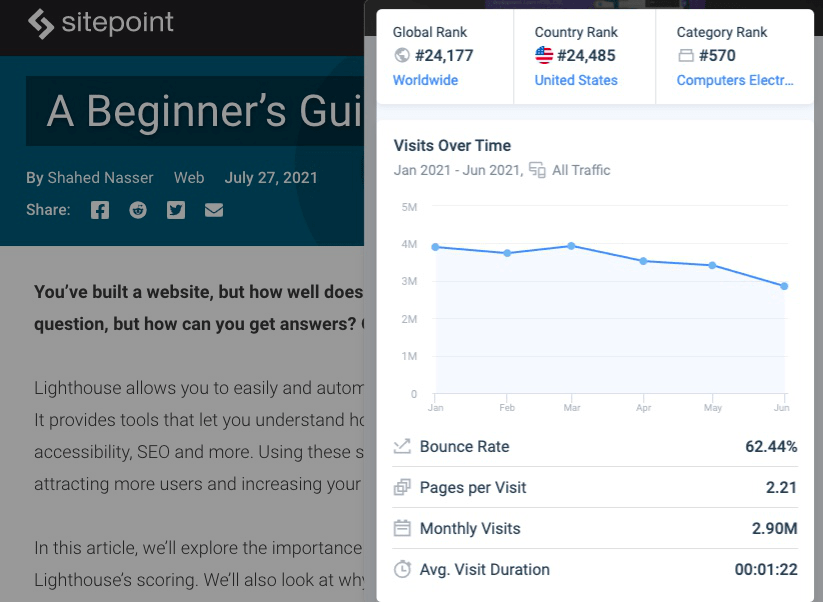The width and height of the screenshot is (823, 602).
Task: Click the Bounce Rate icon
Action: click(x=402, y=447)
